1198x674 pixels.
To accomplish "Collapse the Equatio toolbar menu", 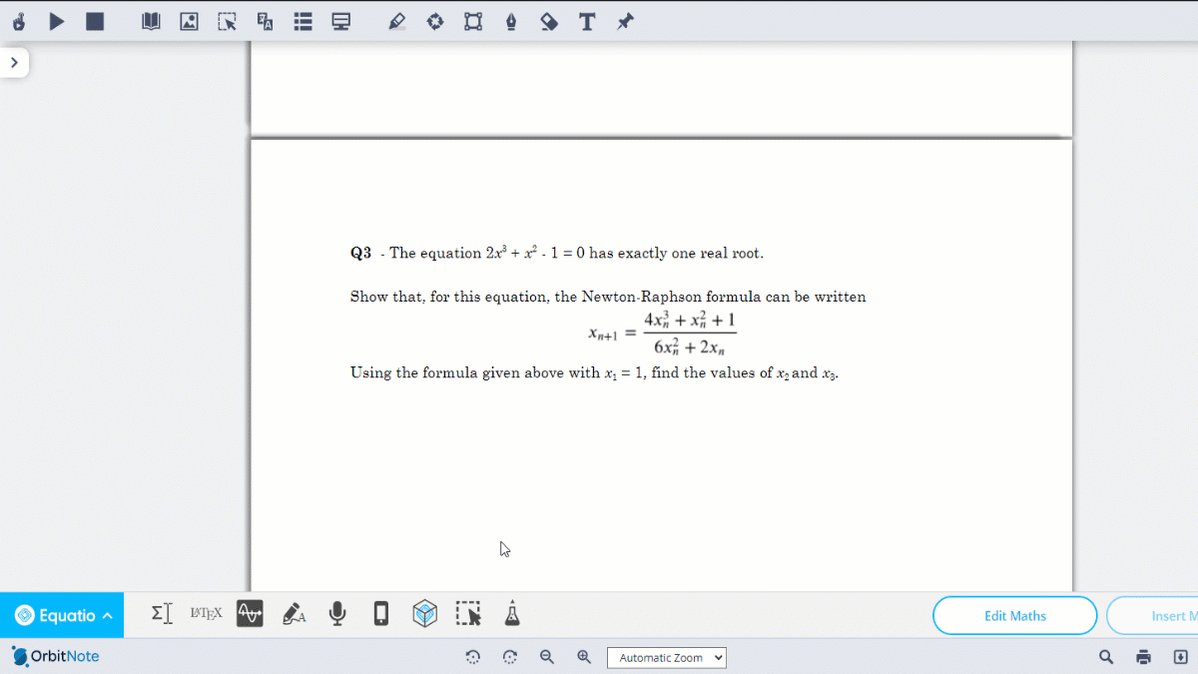I will 62,615.
